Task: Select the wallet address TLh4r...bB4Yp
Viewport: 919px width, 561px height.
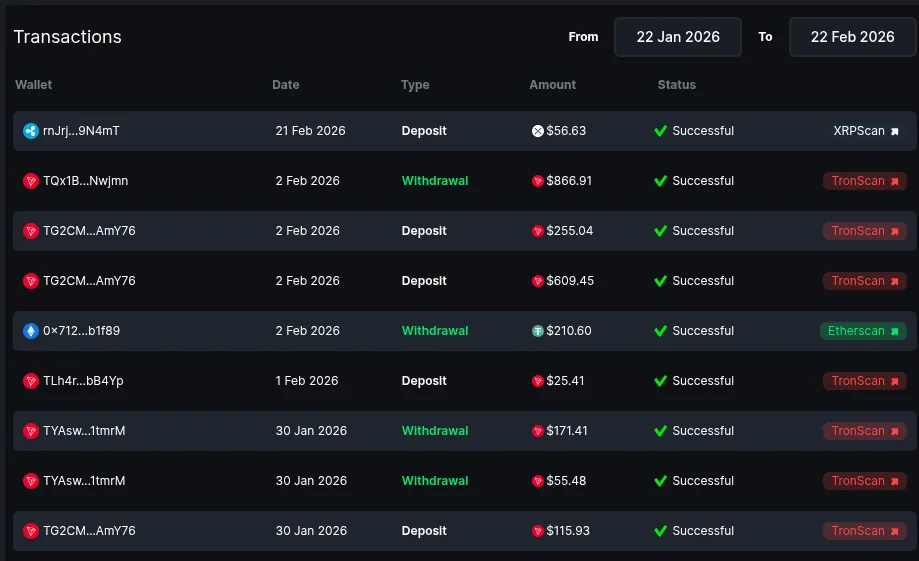Action: pyautogui.click(x=83, y=381)
